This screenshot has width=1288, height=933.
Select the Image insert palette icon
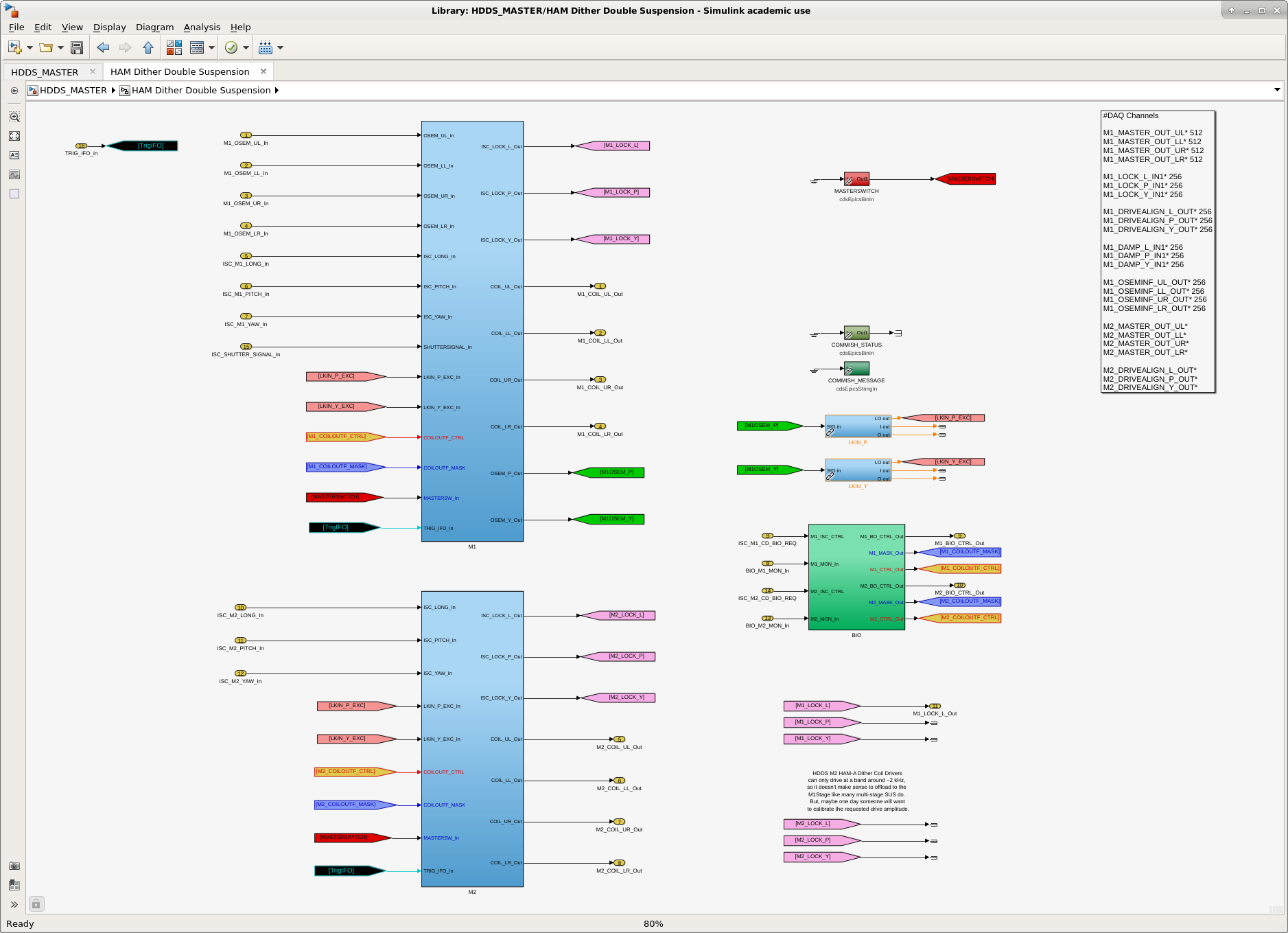point(14,174)
